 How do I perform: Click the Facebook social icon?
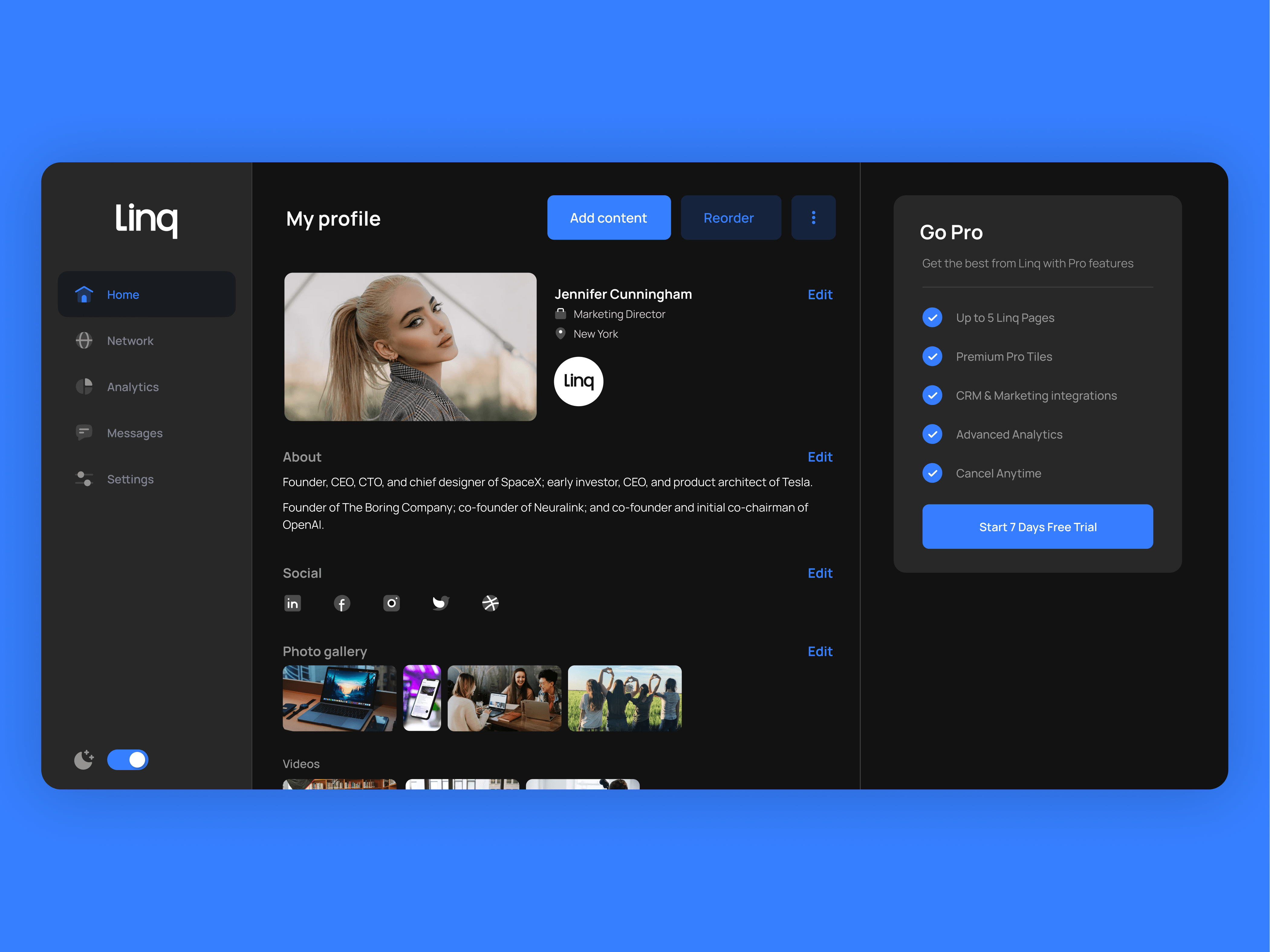point(342,603)
